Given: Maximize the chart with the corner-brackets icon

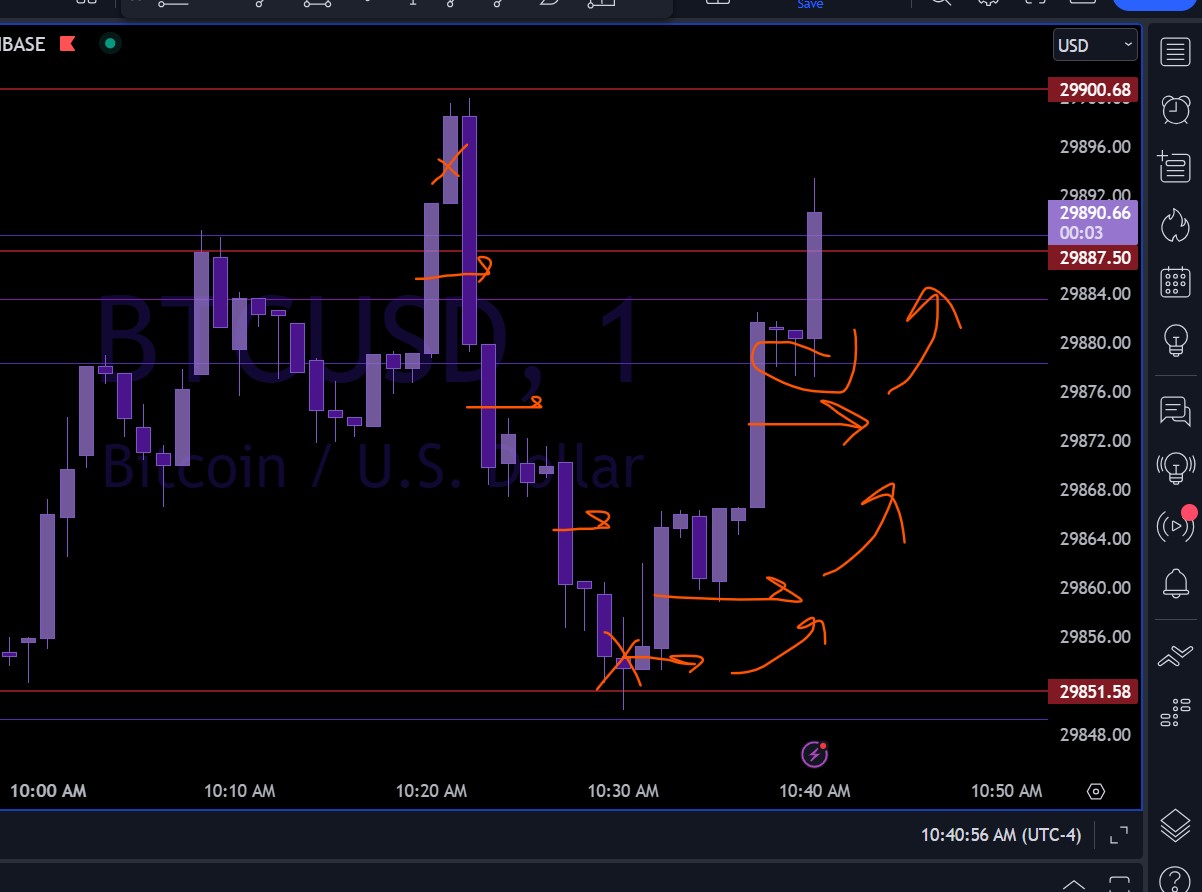Looking at the screenshot, I should pos(1119,834).
